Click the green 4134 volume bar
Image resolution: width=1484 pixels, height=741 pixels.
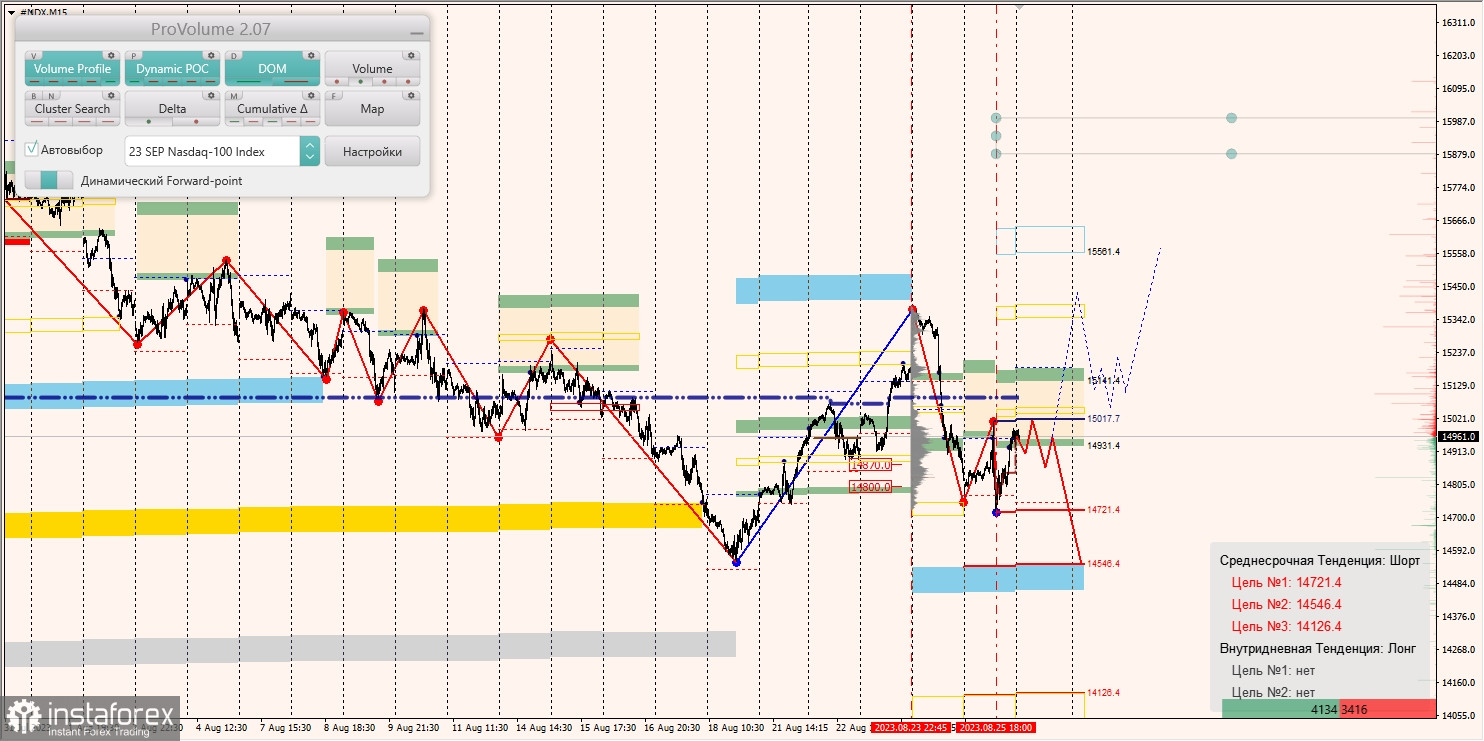point(1281,709)
